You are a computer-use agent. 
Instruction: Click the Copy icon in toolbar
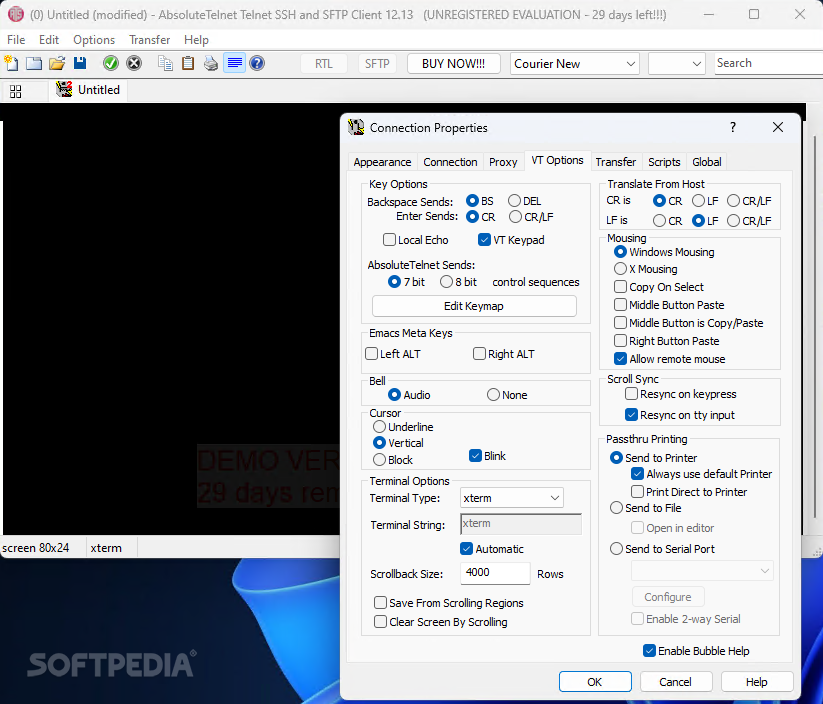(165, 64)
